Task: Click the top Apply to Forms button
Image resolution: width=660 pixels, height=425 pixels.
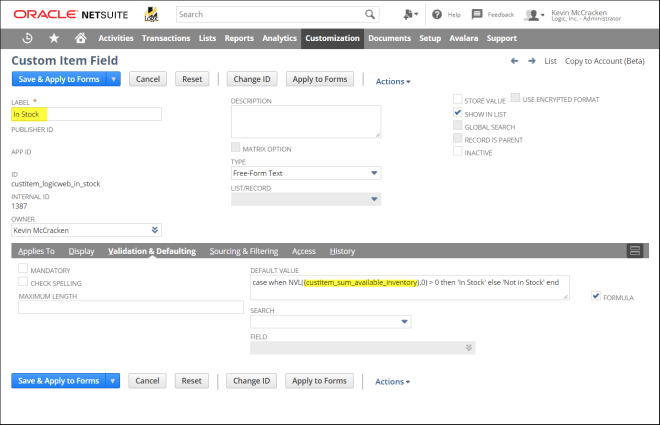Action: [320, 79]
